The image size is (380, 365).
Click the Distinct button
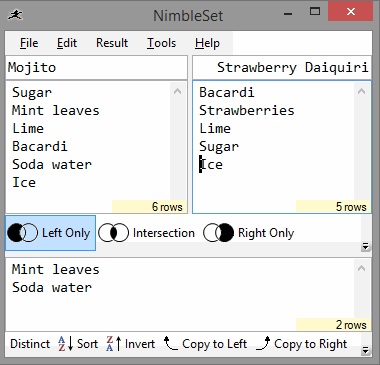point(30,344)
